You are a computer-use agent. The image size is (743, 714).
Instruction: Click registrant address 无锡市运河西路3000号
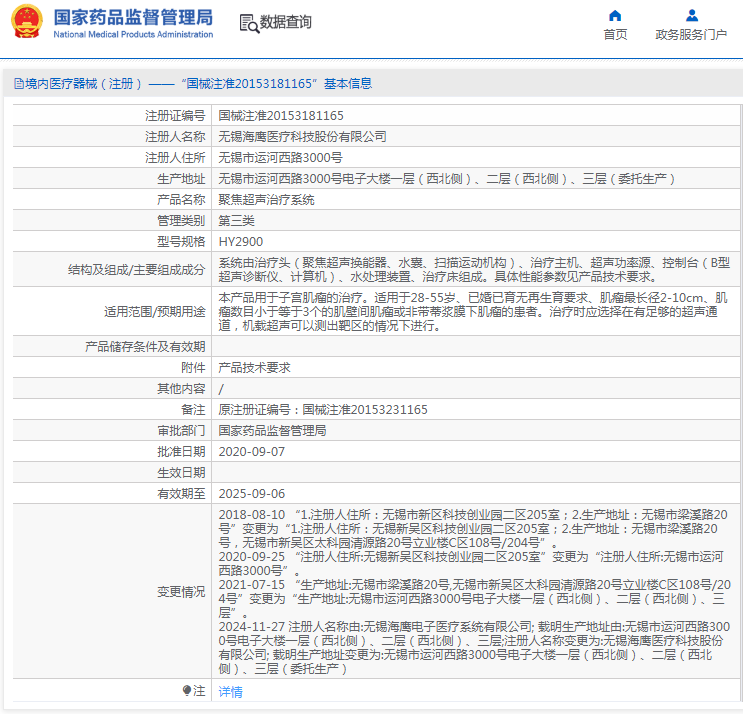tap(280, 157)
